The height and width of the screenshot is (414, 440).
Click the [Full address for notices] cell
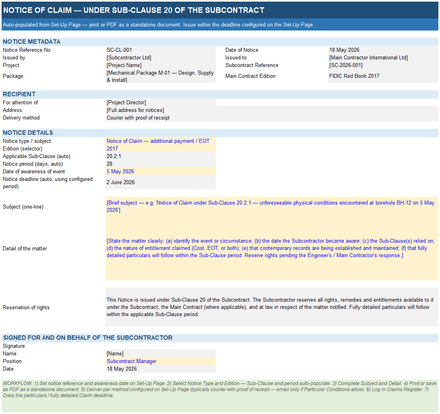[x=272, y=110]
